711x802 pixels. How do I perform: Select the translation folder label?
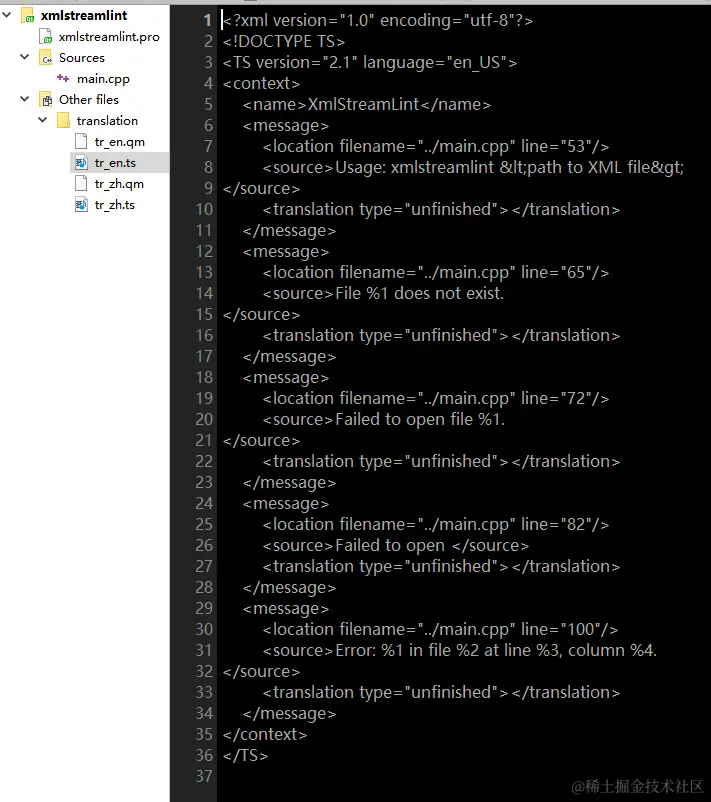[107, 121]
